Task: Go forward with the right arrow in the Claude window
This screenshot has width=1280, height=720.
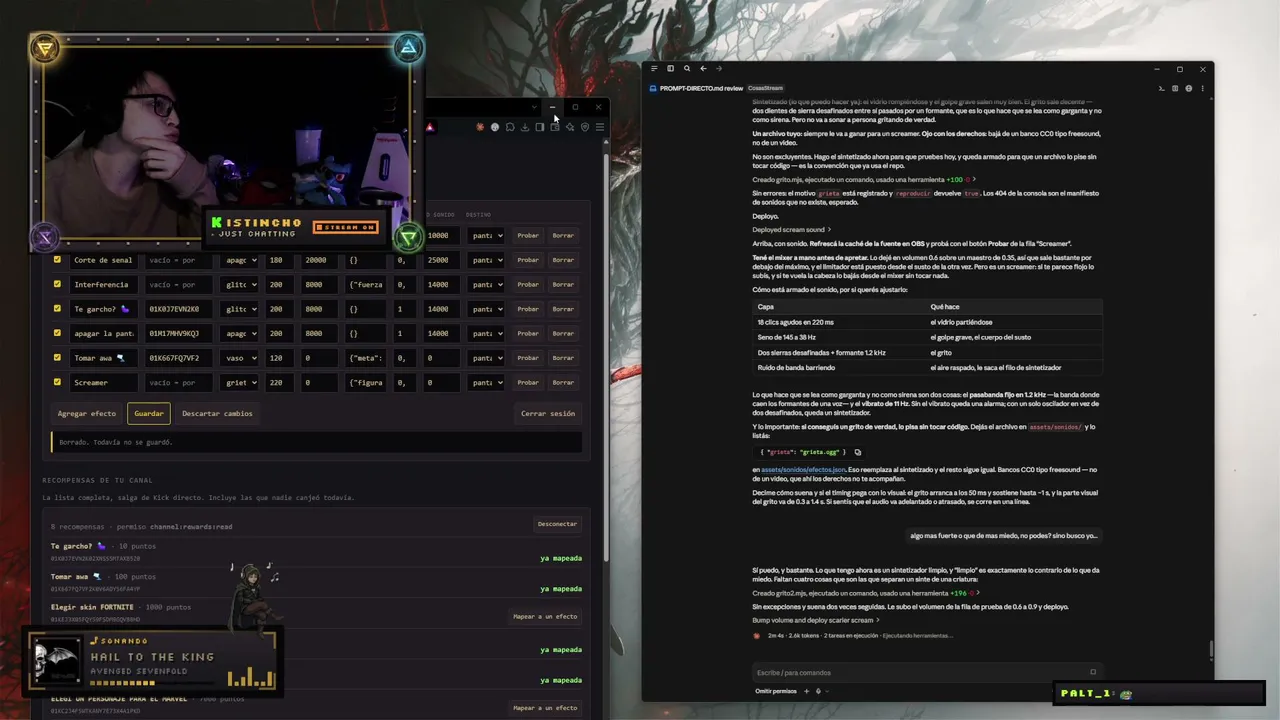Action: click(718, 69)
